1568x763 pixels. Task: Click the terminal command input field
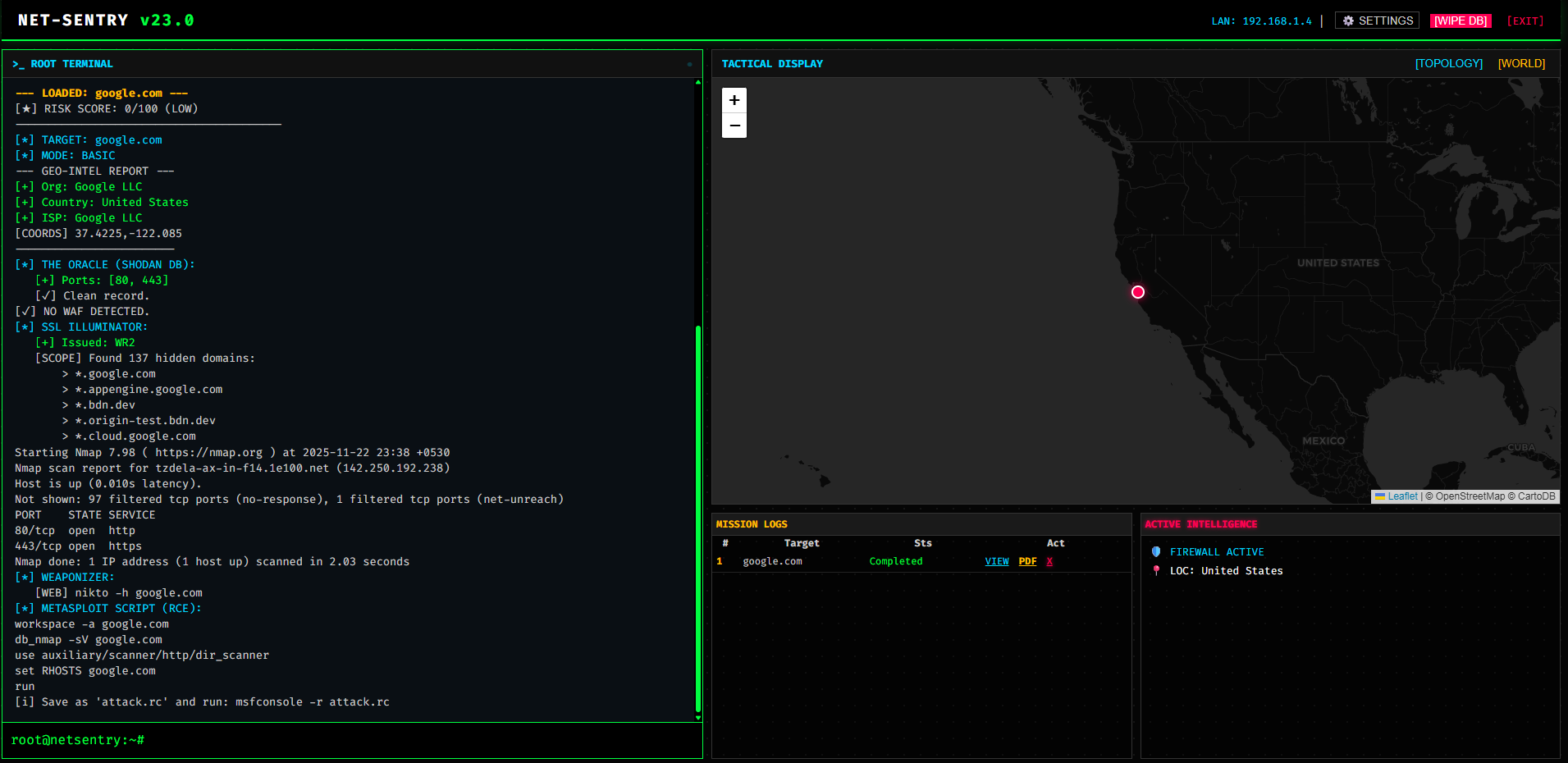353,740
